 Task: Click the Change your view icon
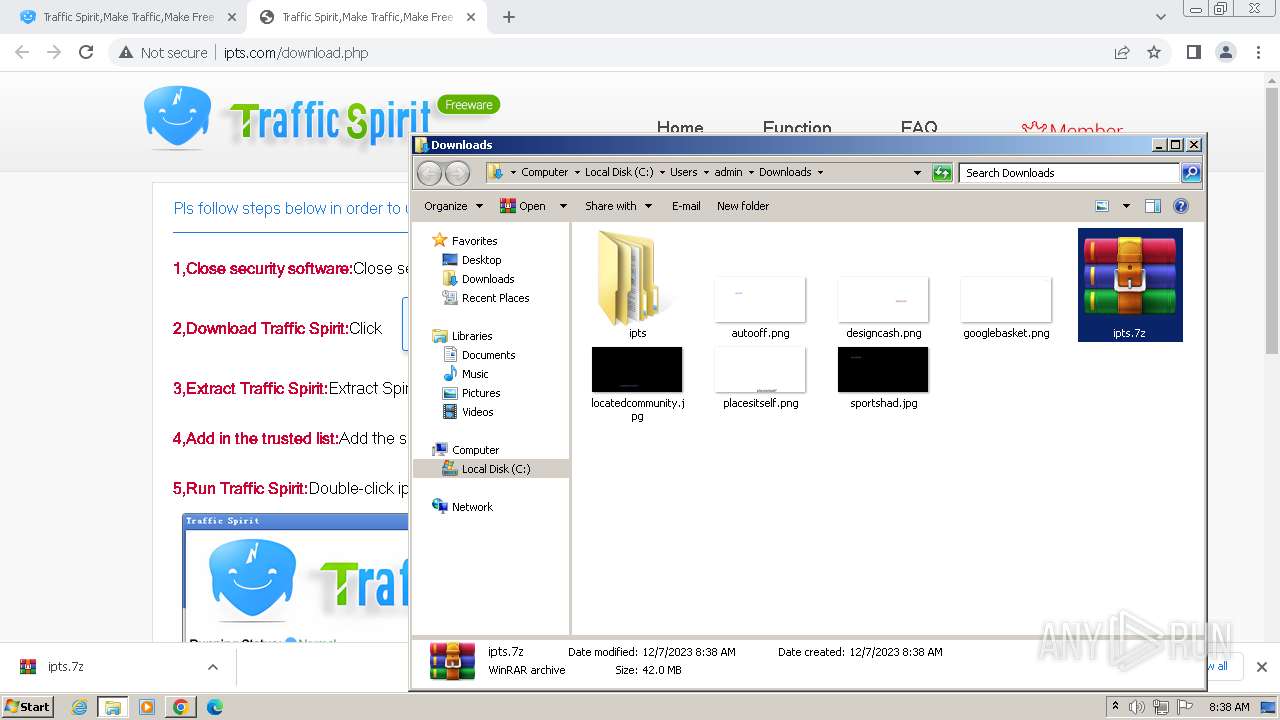tap(1102, 206)
